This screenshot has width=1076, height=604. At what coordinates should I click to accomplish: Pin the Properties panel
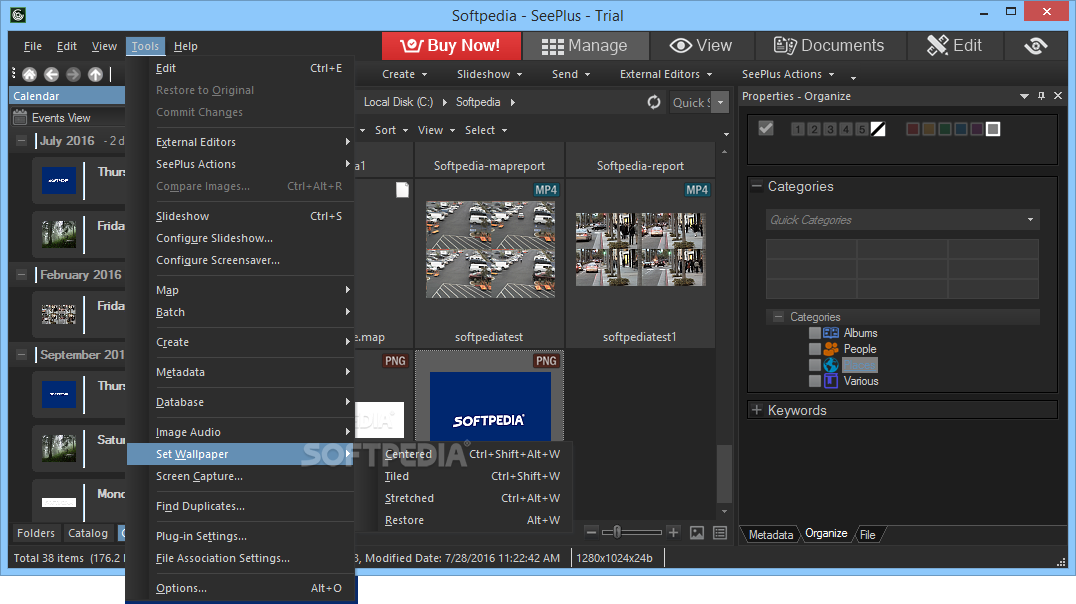pos(1041,96)
